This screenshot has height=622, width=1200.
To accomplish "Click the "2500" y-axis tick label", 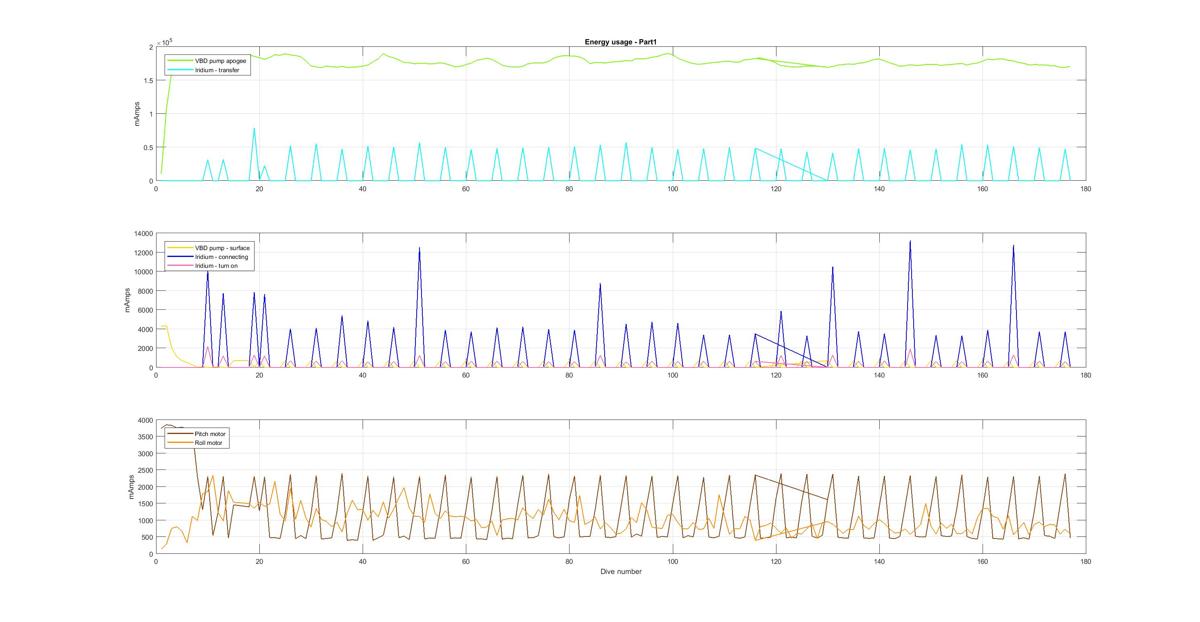I will [x=145, y=471].
